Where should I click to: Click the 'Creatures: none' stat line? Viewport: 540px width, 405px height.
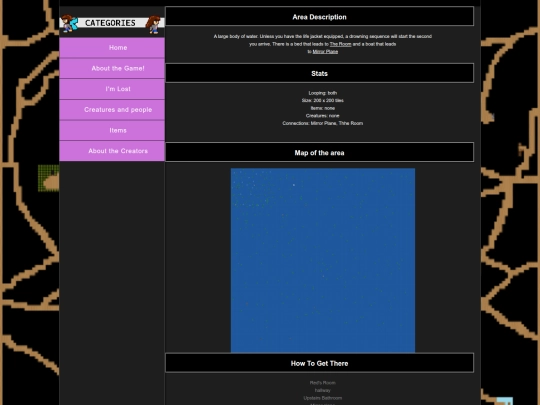tap(323, 116)
